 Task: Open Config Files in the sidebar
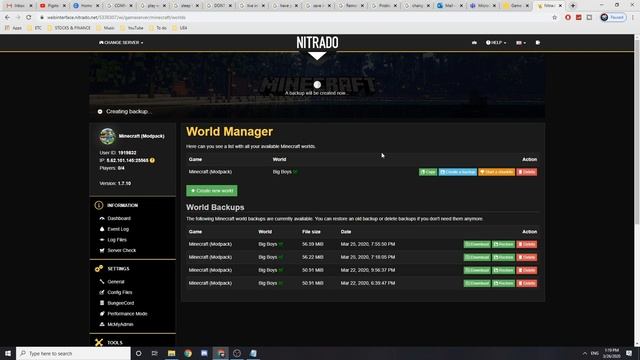point(120,292)
